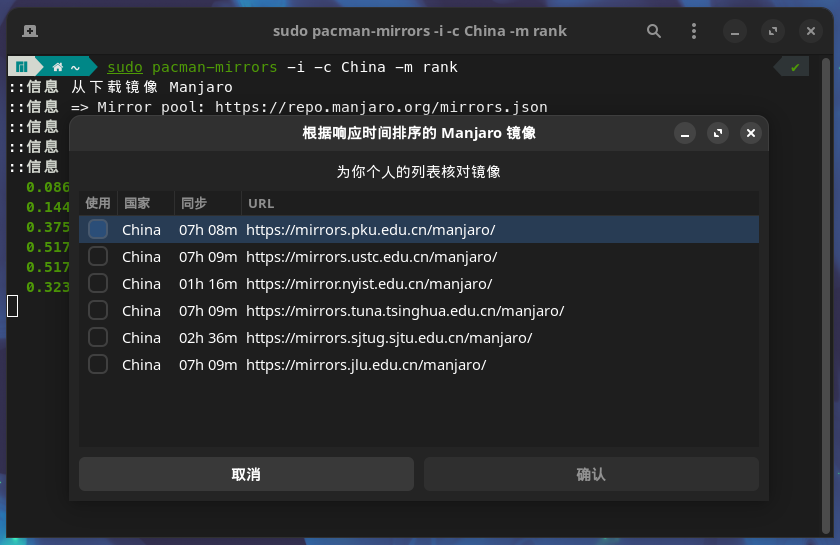The height and width of the screenshot is (545, 840).
Task: Click the 确认 button
Action: pyautogui.click(x=591, y=474)
